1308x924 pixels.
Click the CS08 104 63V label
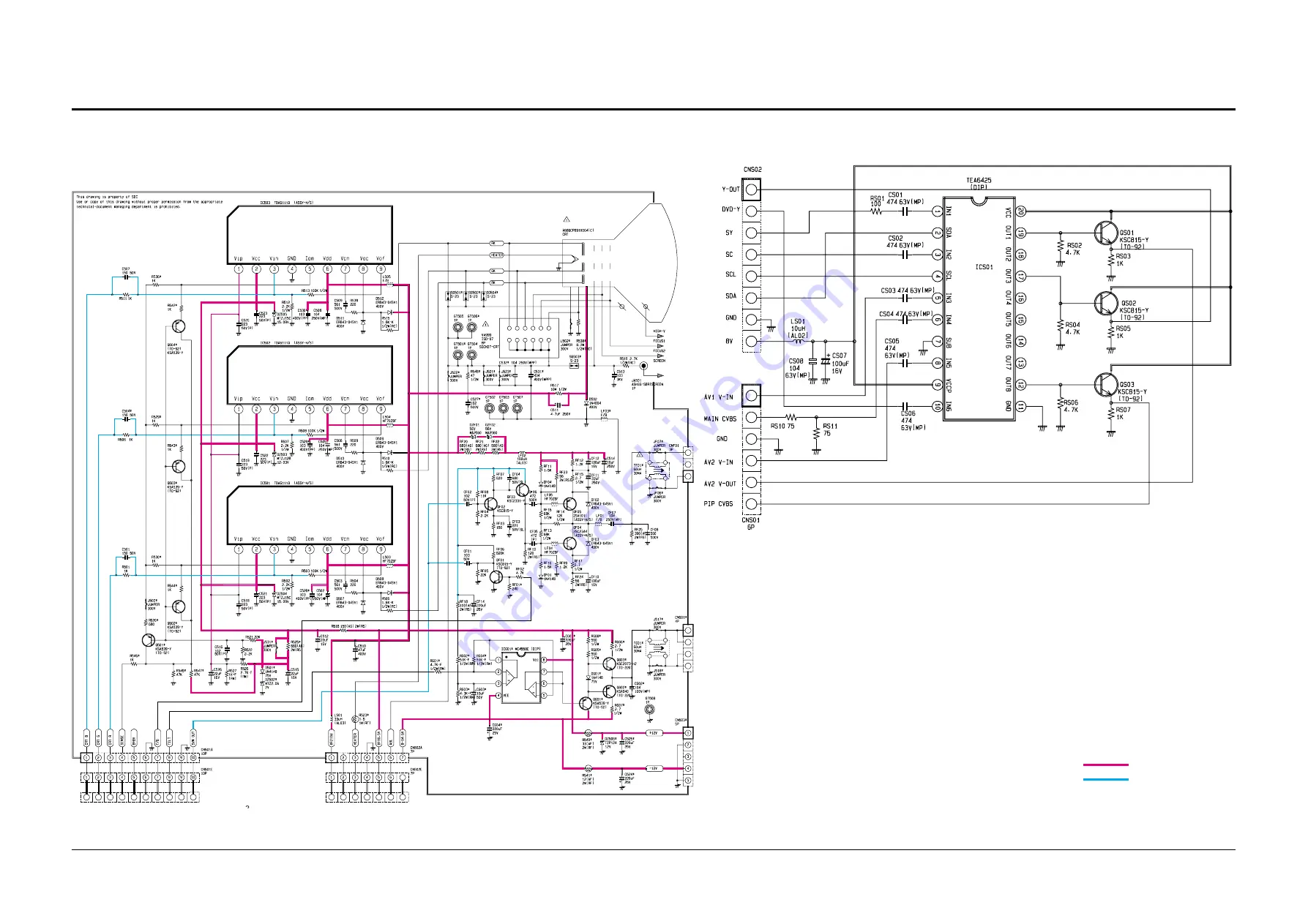click(797, 369)
